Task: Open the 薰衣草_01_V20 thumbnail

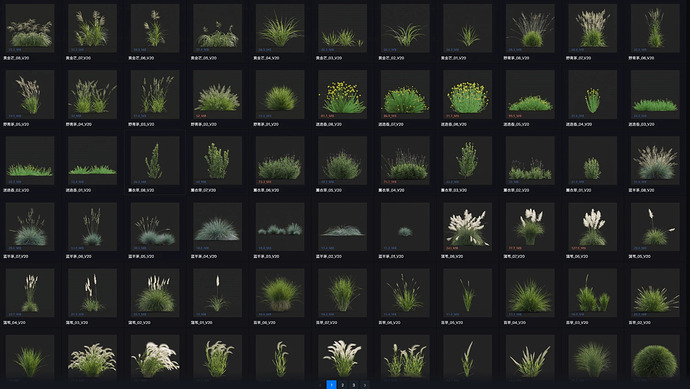Action: point(592,160)
